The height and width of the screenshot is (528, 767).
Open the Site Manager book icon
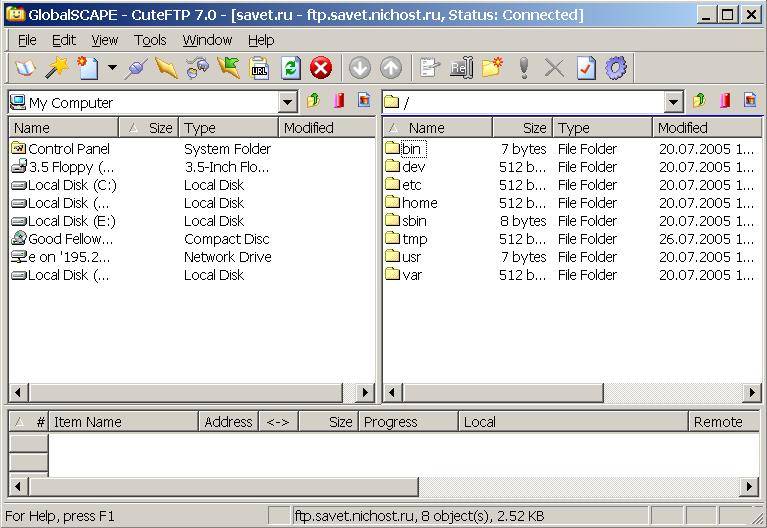(x=25, y=69)
